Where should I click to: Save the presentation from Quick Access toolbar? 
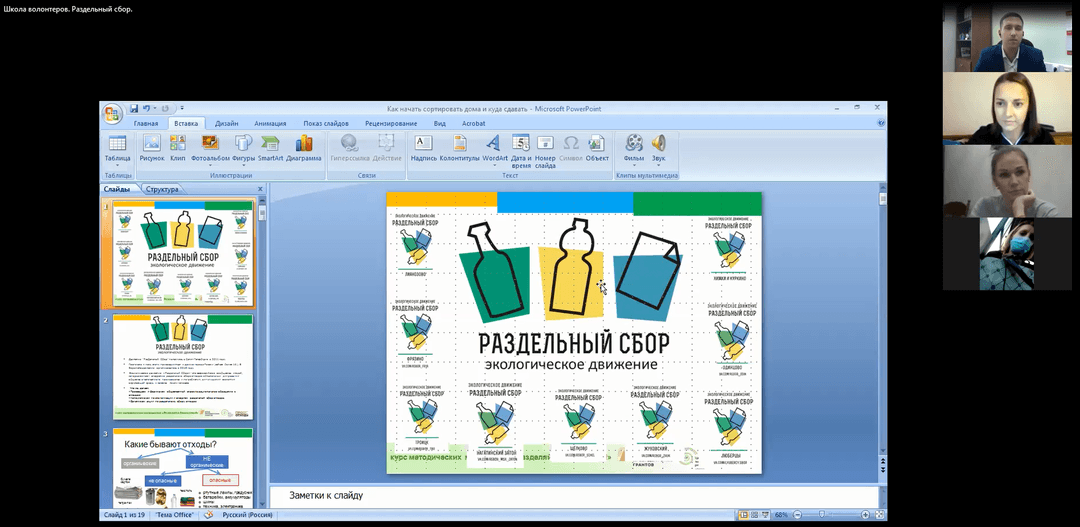point(134,108)
